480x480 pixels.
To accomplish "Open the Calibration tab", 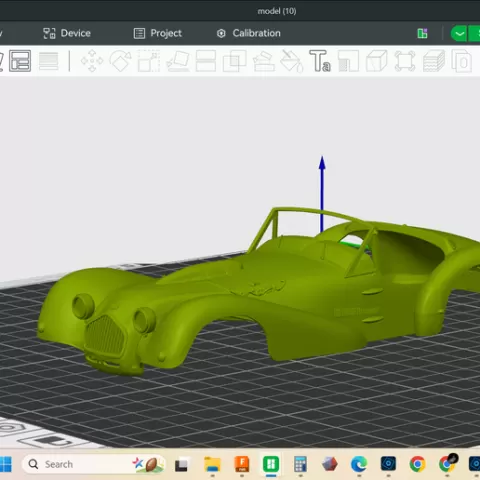I will tap(248, 33).
